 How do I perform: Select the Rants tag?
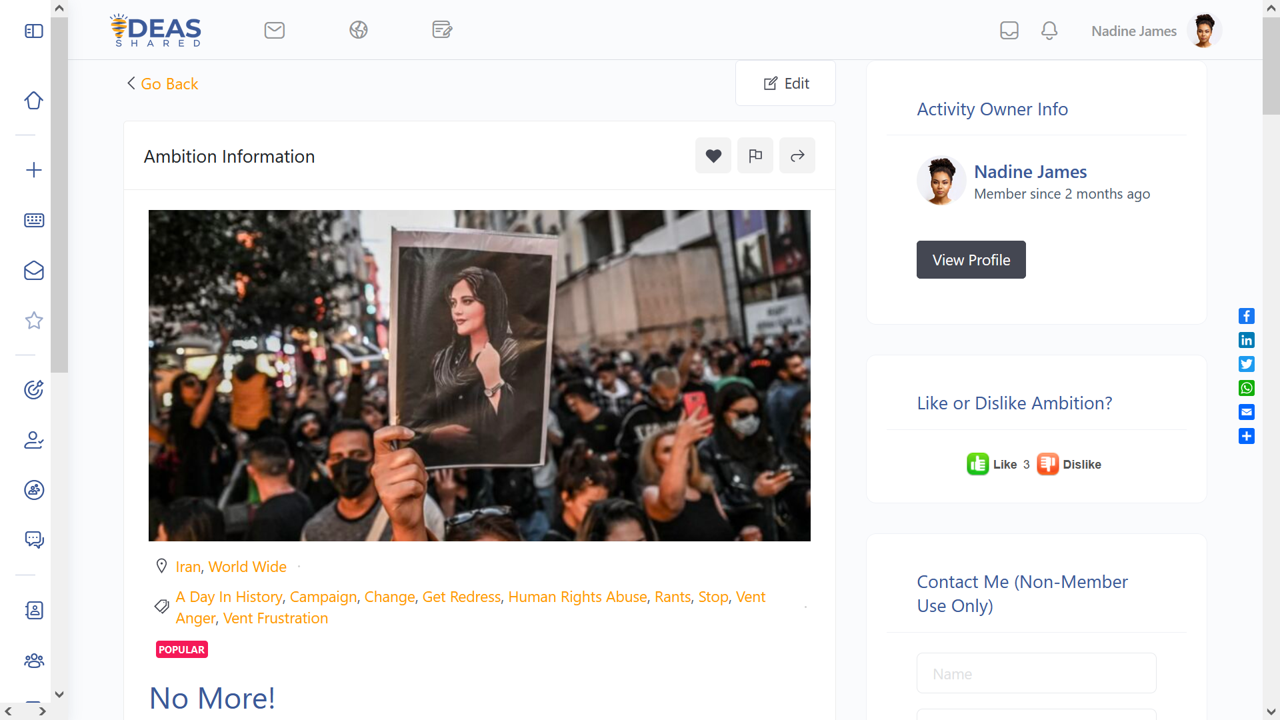point(672,597)
